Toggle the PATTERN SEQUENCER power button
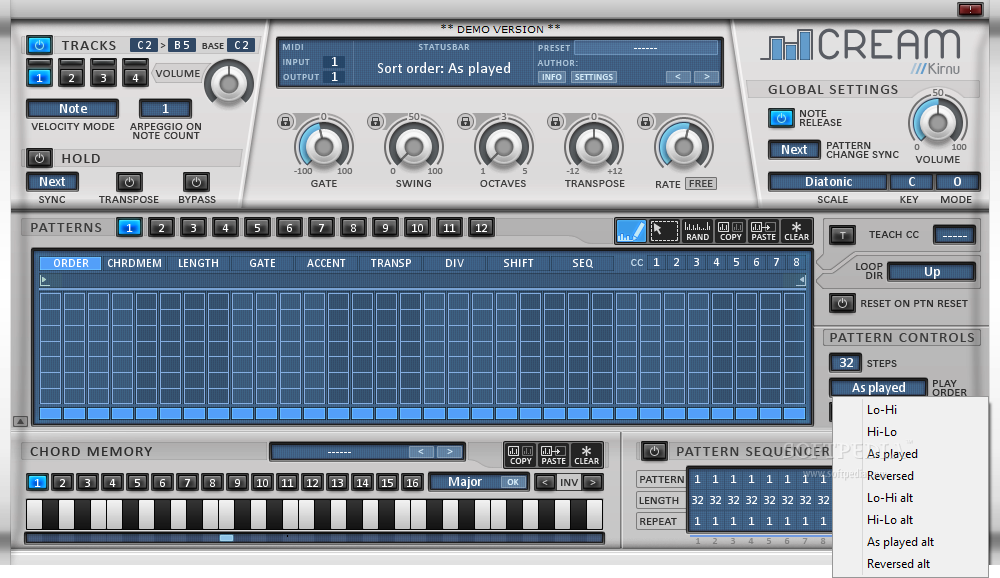Screen dimensions: 1000x578 click(654, 451)
